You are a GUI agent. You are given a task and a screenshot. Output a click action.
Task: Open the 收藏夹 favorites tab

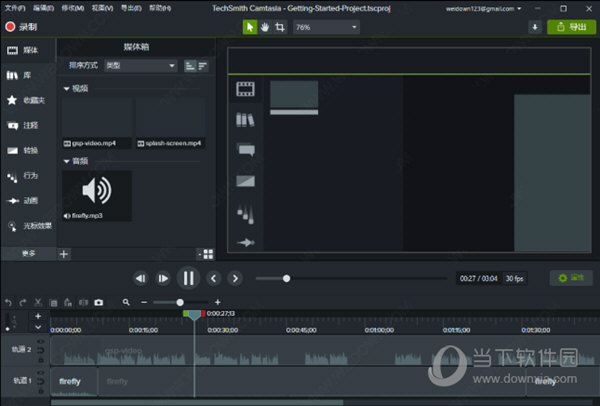click(x=28, y=100)
